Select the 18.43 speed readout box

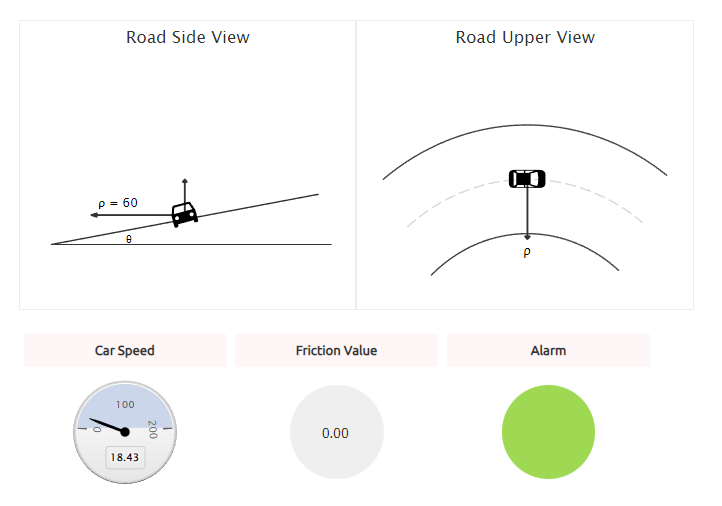click(125, 457)
